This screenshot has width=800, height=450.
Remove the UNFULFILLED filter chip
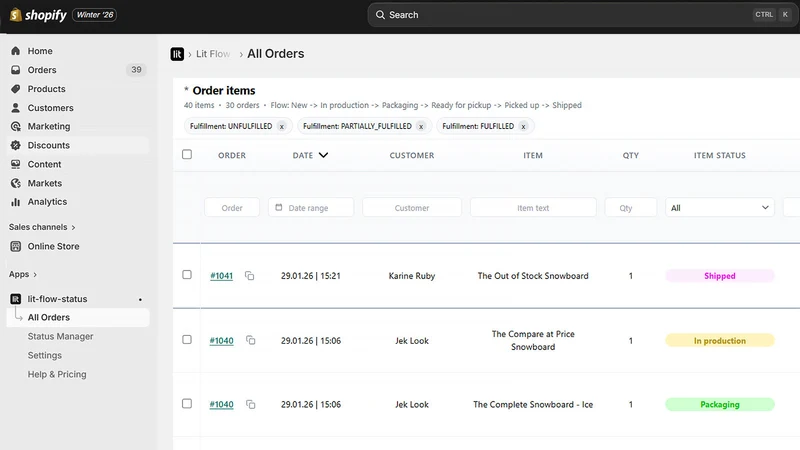click(282, 127)
